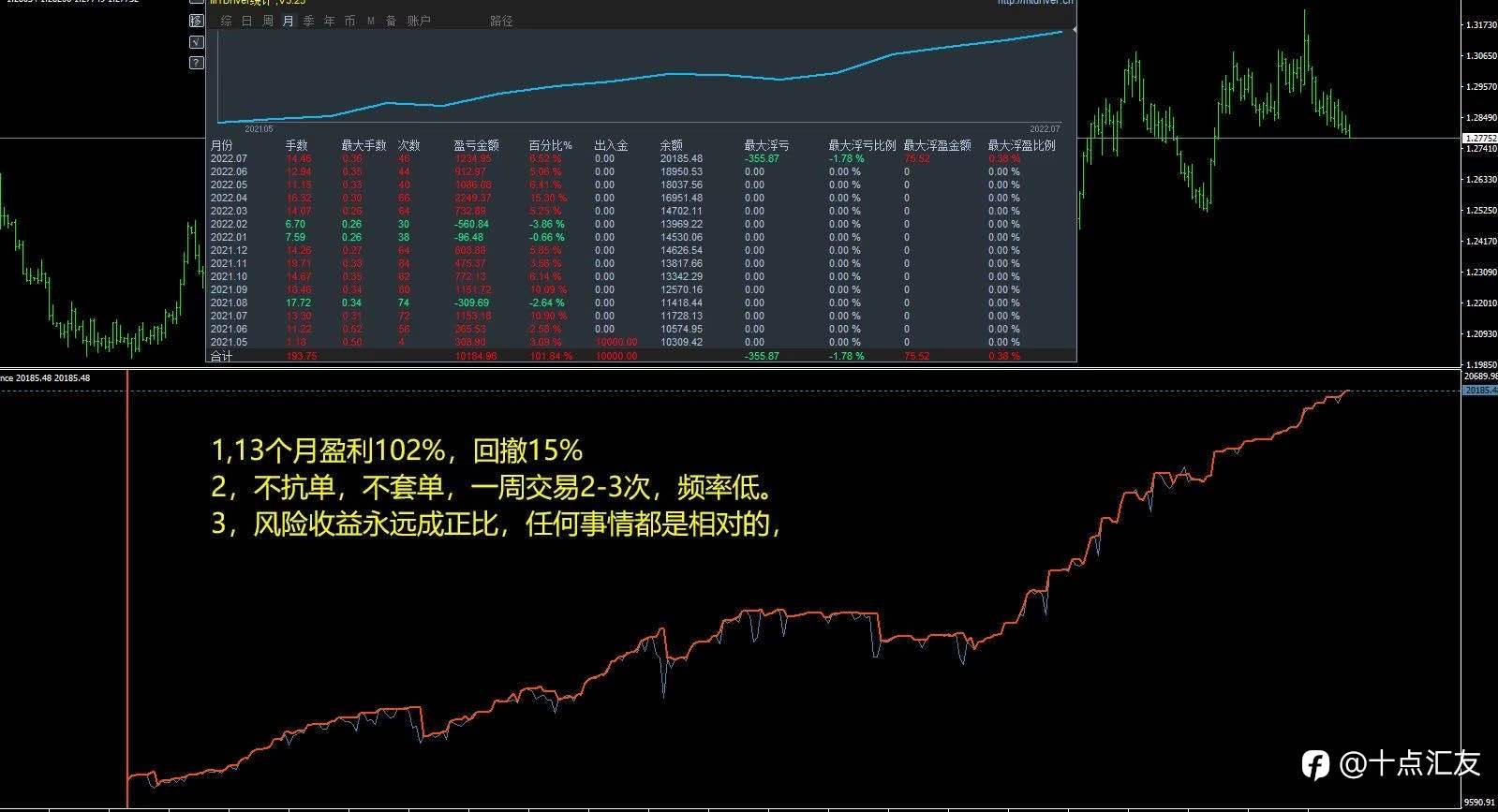Click the -560.84 loss amount cell
The width and height of the screenshot is (1498, 812).
[x=471, y=224]
